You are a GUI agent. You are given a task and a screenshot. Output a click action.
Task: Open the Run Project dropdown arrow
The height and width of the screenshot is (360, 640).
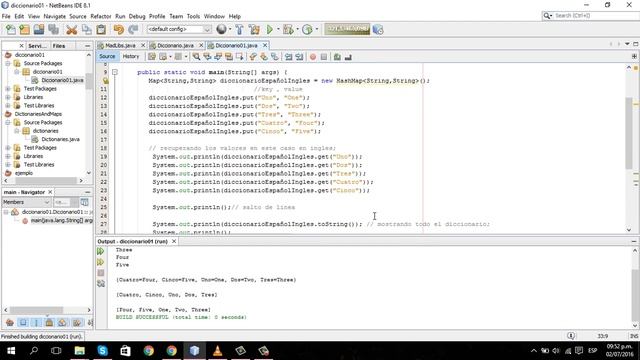point(278,29)
